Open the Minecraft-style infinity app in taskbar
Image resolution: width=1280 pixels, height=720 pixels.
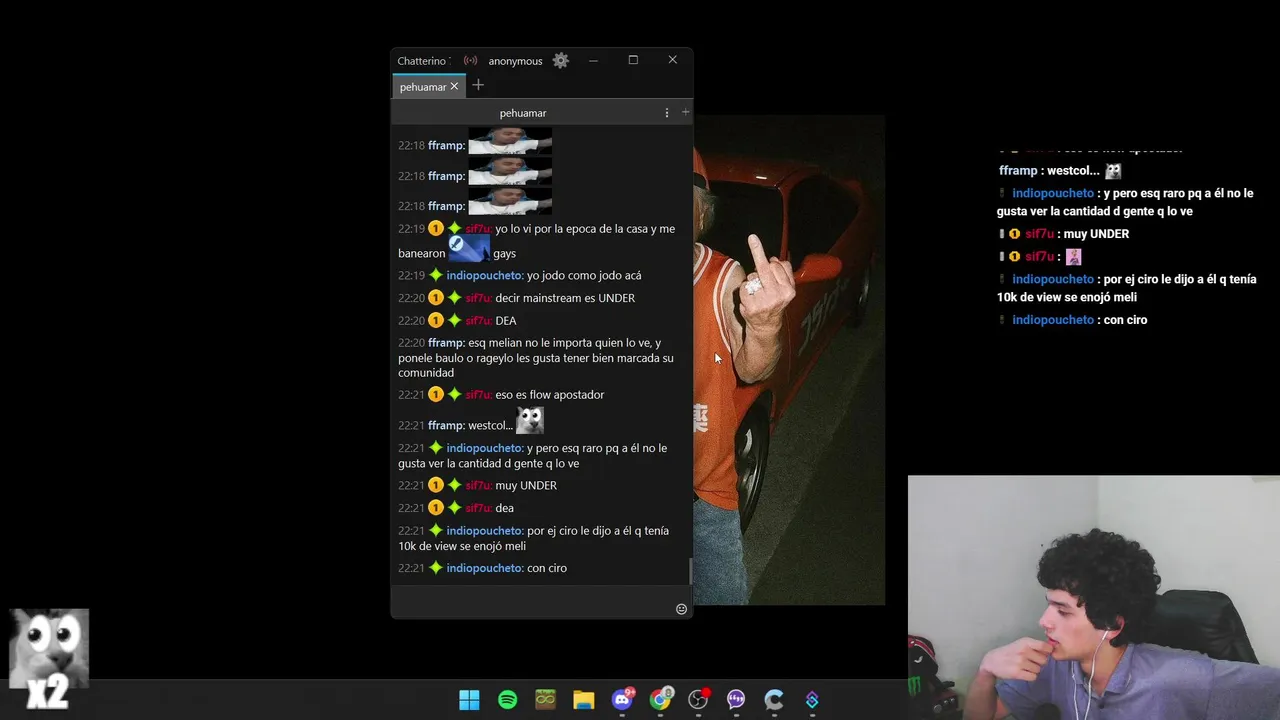[545, 700]
